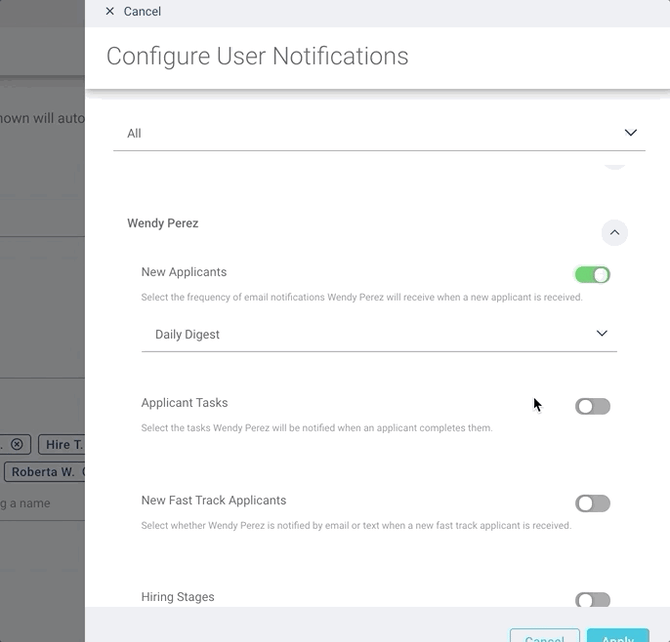Collapse the Wendy Perez section chevron
The image size is (670, 642).
(615, 233)
